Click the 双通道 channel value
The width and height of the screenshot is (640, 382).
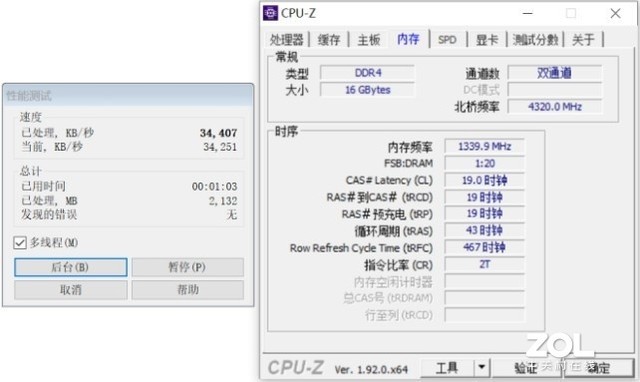[x=554, y=73]
